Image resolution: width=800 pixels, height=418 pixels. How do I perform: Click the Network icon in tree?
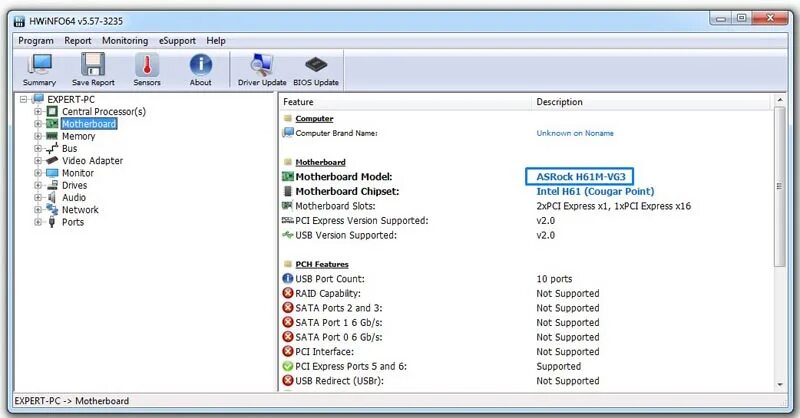52,209
